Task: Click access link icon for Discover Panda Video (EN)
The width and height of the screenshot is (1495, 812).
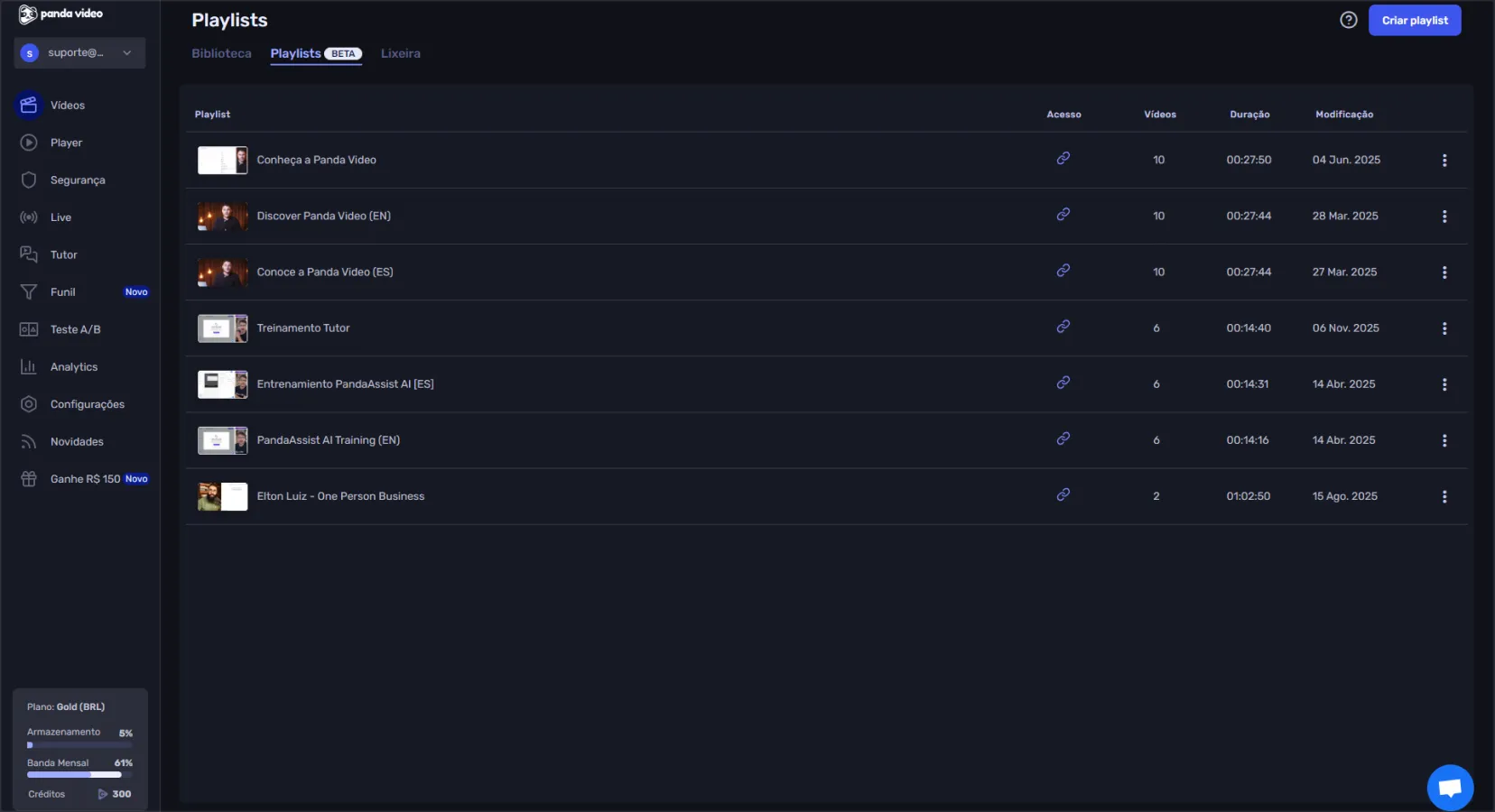Action: click(x=1063, y=215)
